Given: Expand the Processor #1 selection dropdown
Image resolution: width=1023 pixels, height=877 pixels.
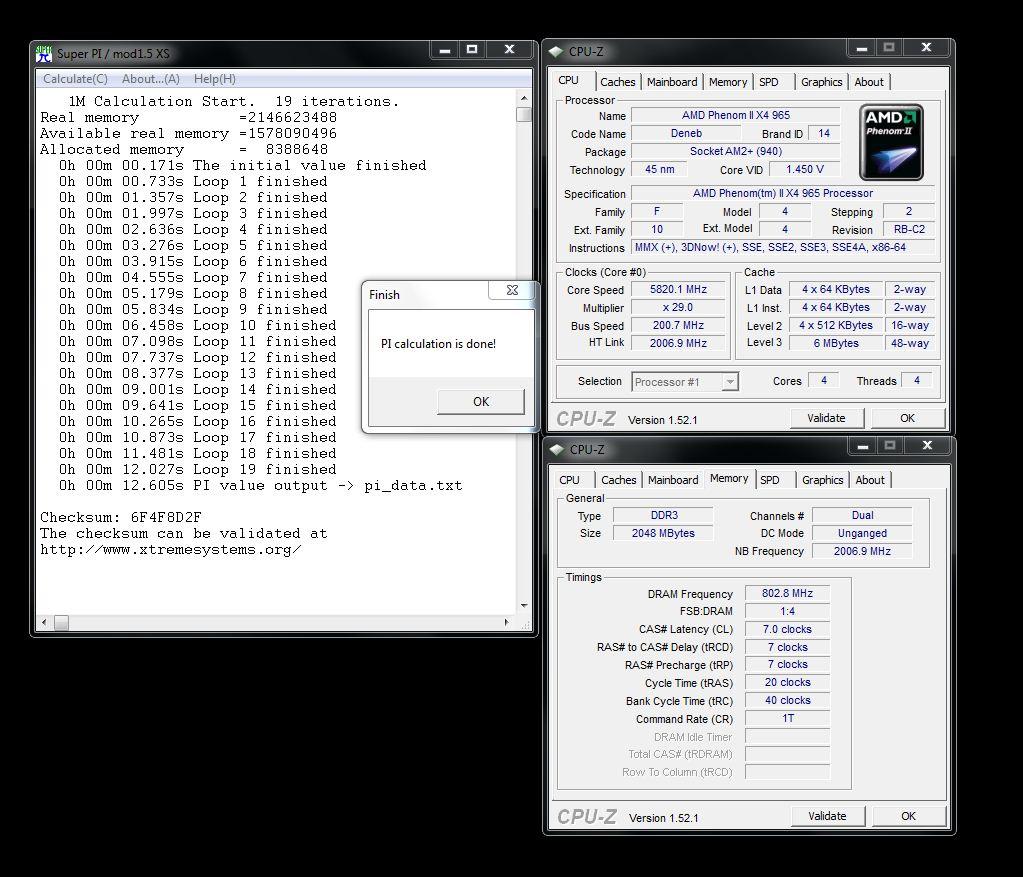Looking at the screenshot, I should [x=730, y=382].
